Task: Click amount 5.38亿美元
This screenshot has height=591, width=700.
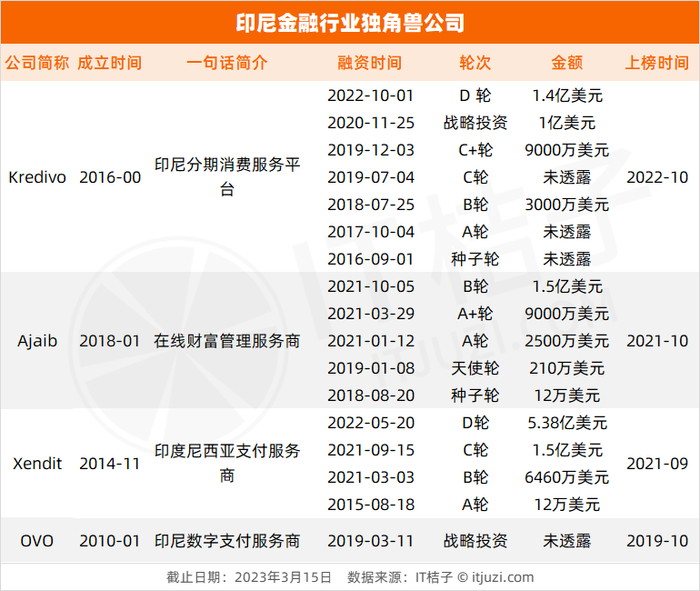Action: (567, 423)
